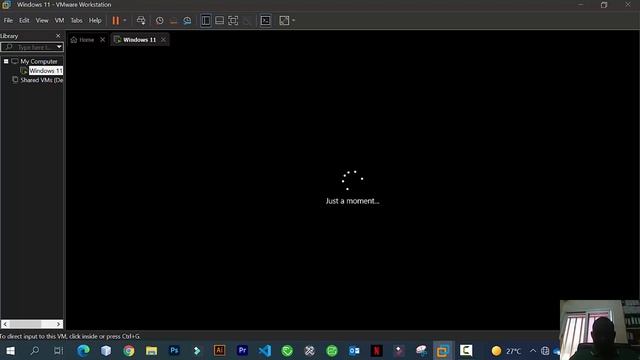This screenshot has width=640, height=360.
Task: Send Ctrl+Alt+Del to the virtual machine
Action: click(141, 20)
